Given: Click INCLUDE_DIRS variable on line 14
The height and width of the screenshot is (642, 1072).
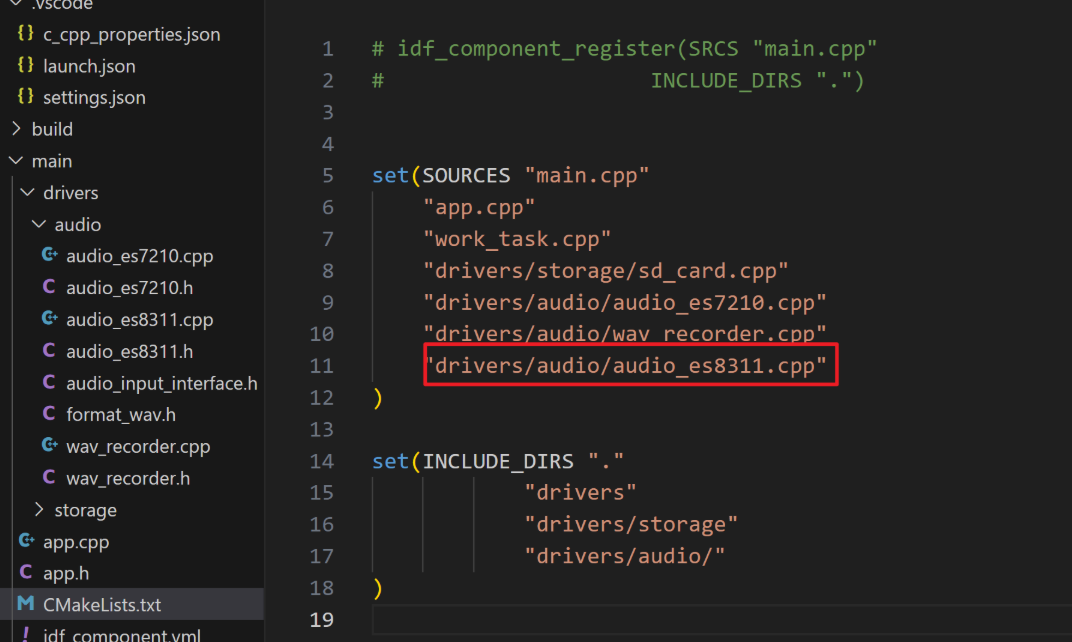Looking at the screenshot, I should pos(498,462).
